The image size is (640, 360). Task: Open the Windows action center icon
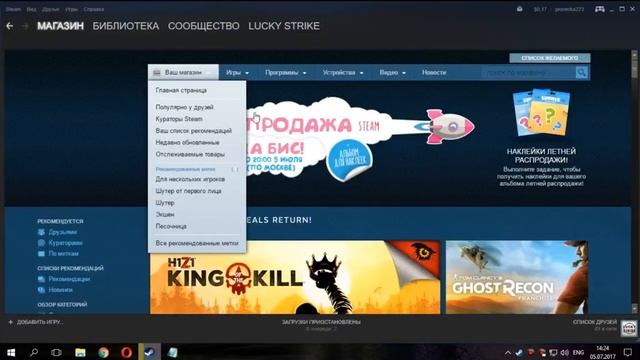tap(627, 352)
